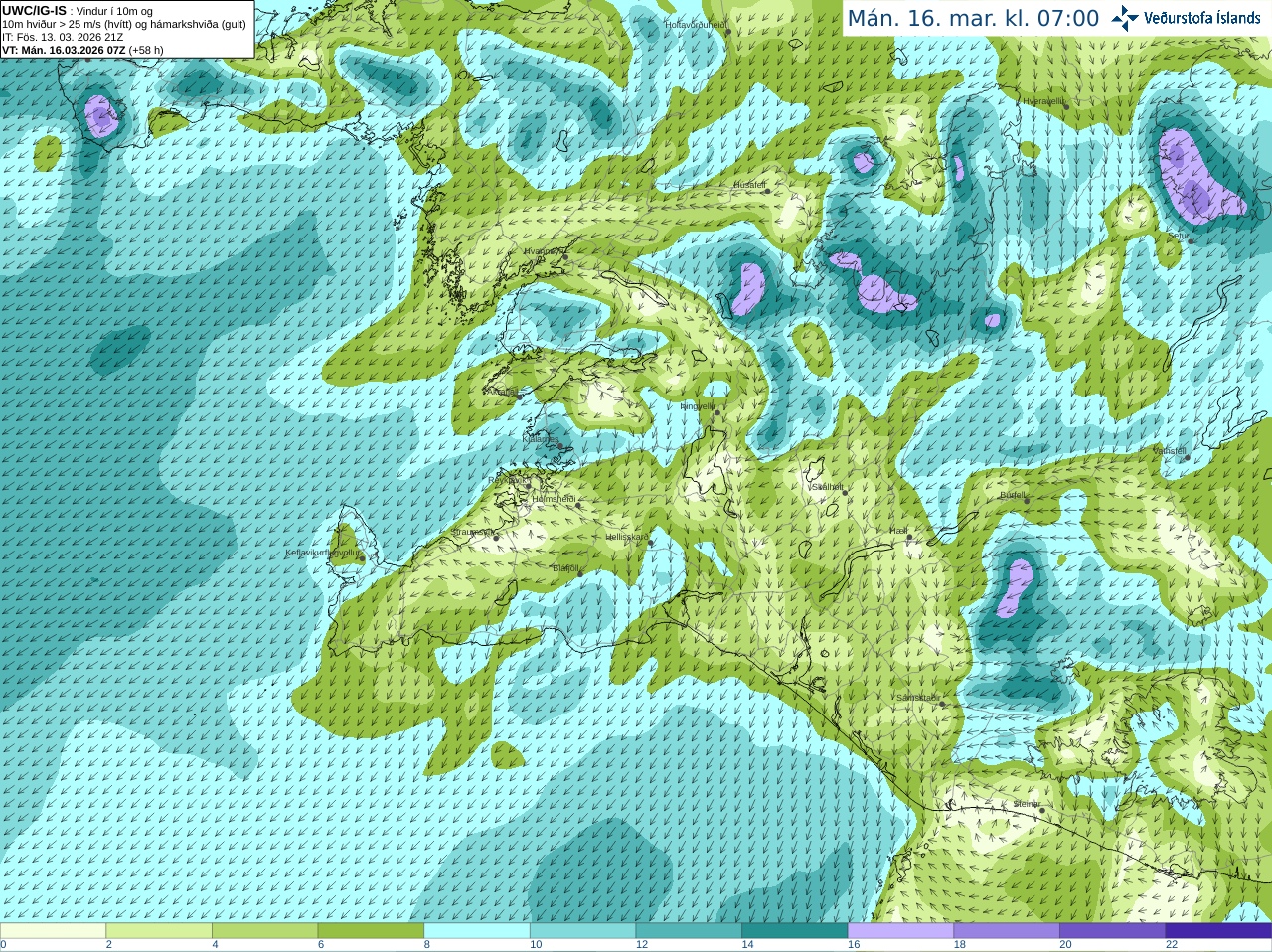Click the Reykjavík station label

(510, 480)
